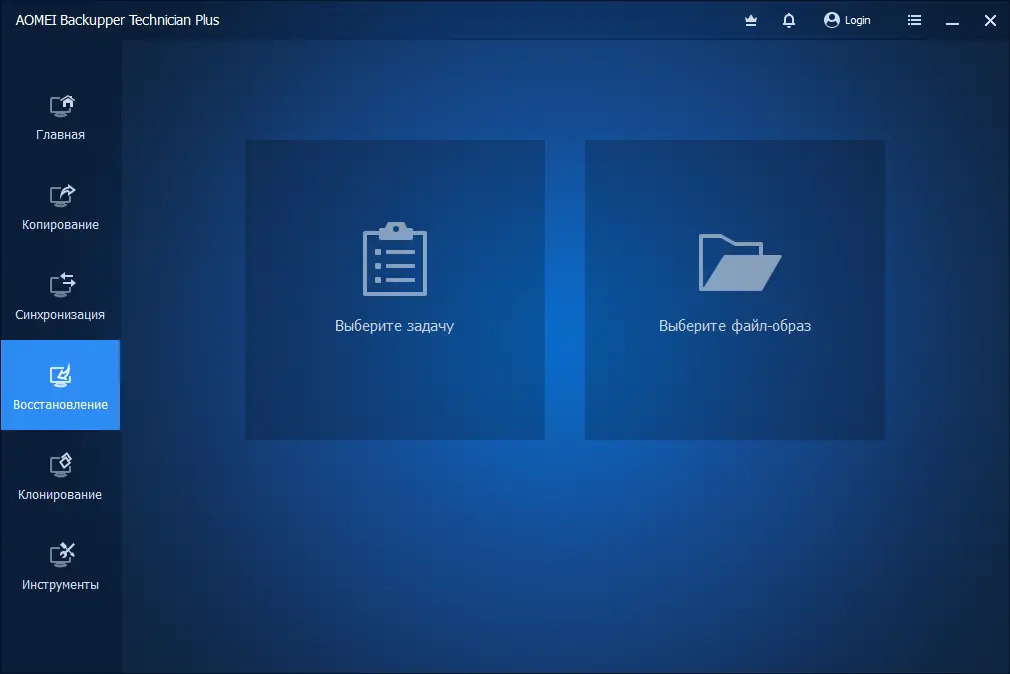Click the Инструменты label text
Viewport: 1010px width, 674px height.
point(60,584)
